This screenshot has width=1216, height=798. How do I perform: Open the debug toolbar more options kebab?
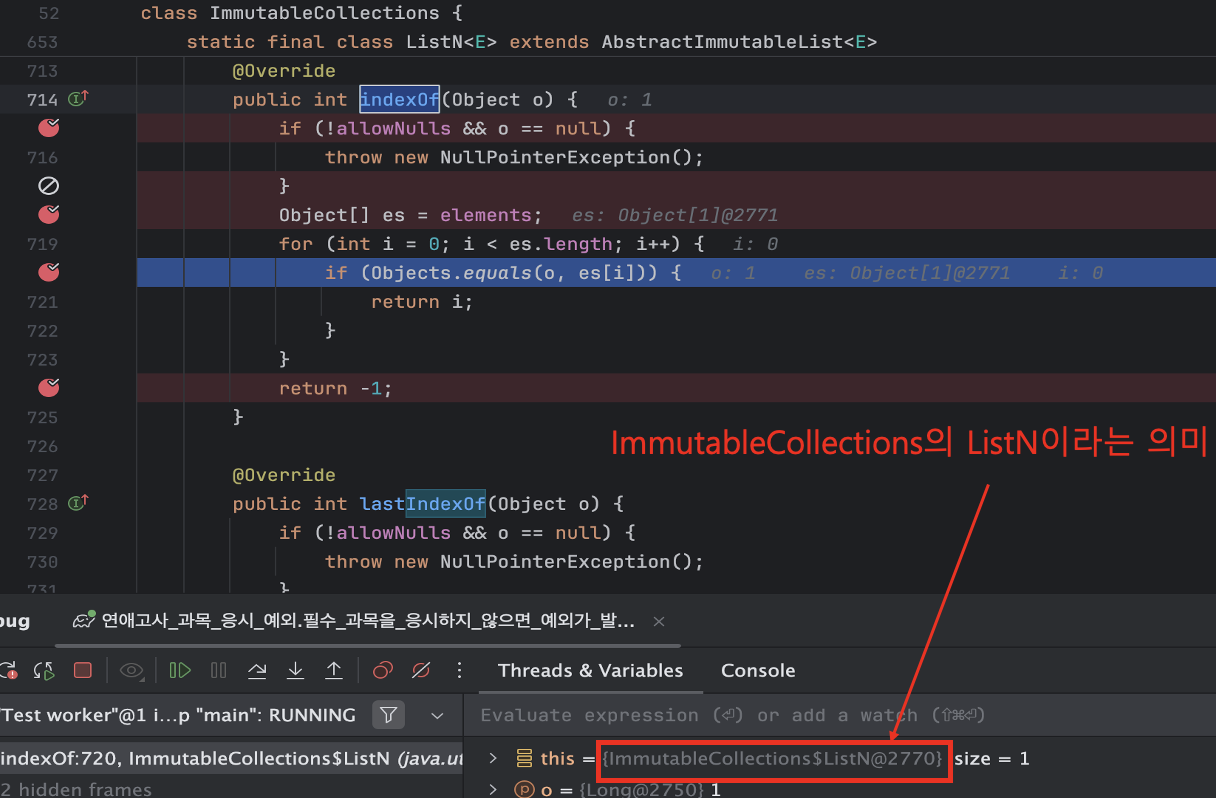click(x=460, y=670)
